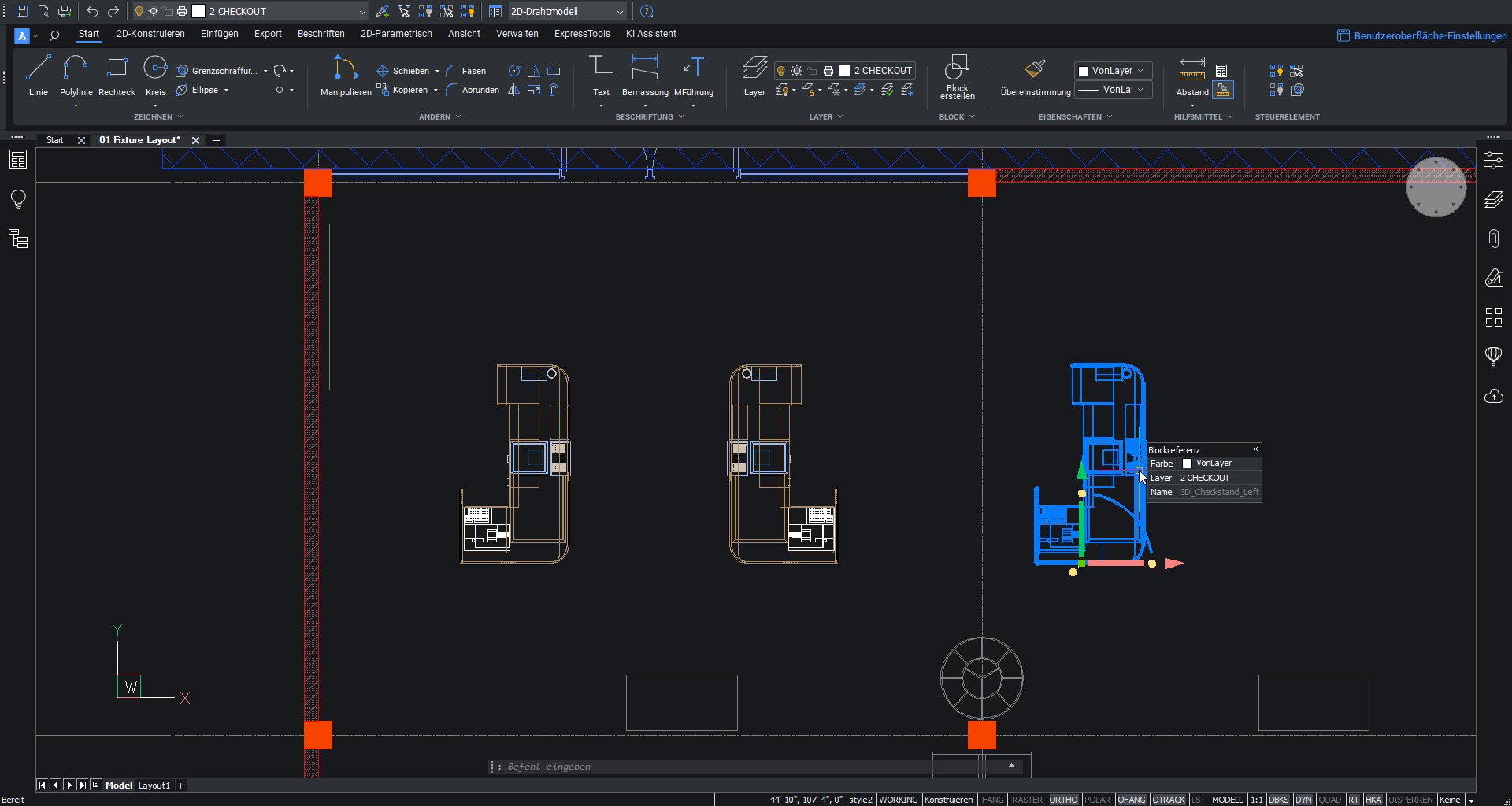The image size is (1512, 806).
Task: Enable FANG snap in status bar
Action: coord(992,800)
